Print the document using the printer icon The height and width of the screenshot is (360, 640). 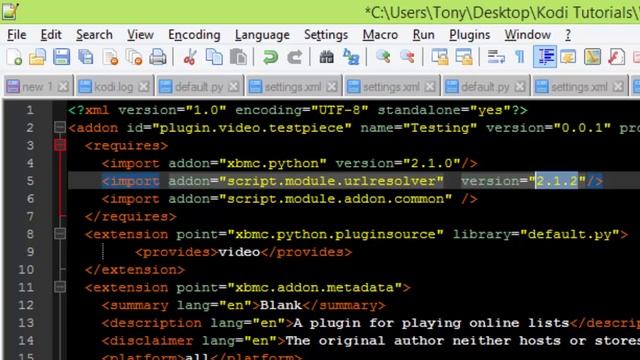(158, 57)
